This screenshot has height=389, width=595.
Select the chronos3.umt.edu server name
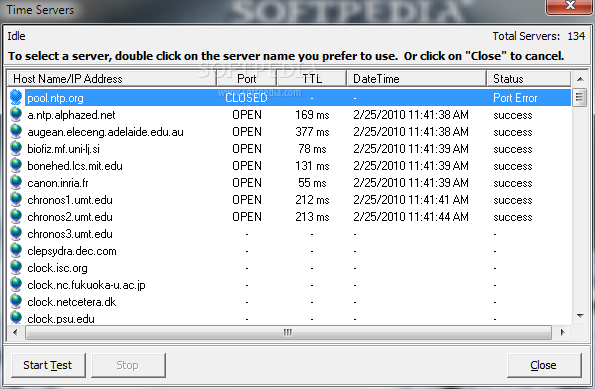point(70,234)
